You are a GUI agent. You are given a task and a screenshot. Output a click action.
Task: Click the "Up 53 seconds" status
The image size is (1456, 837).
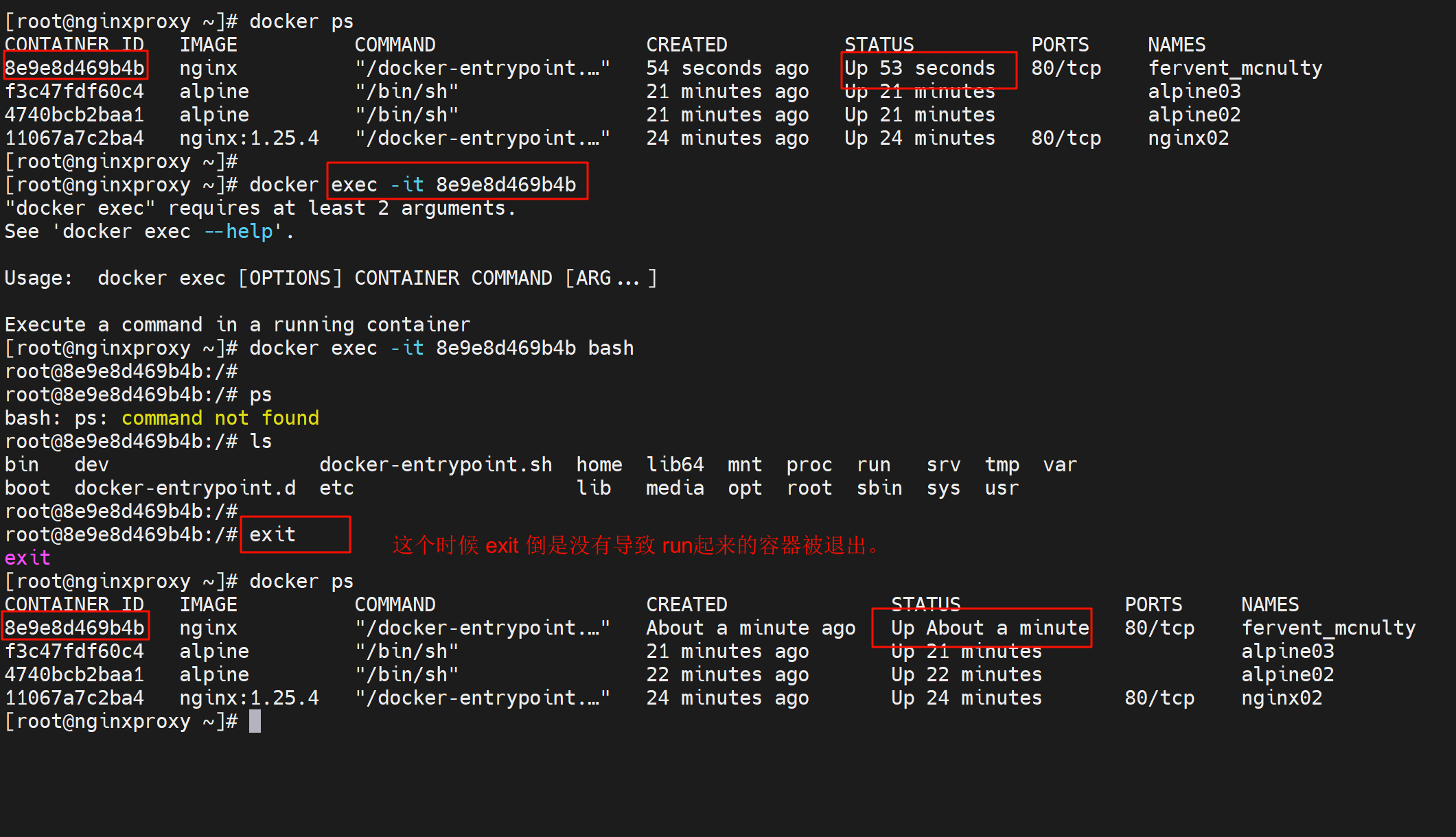click(919, 68)
